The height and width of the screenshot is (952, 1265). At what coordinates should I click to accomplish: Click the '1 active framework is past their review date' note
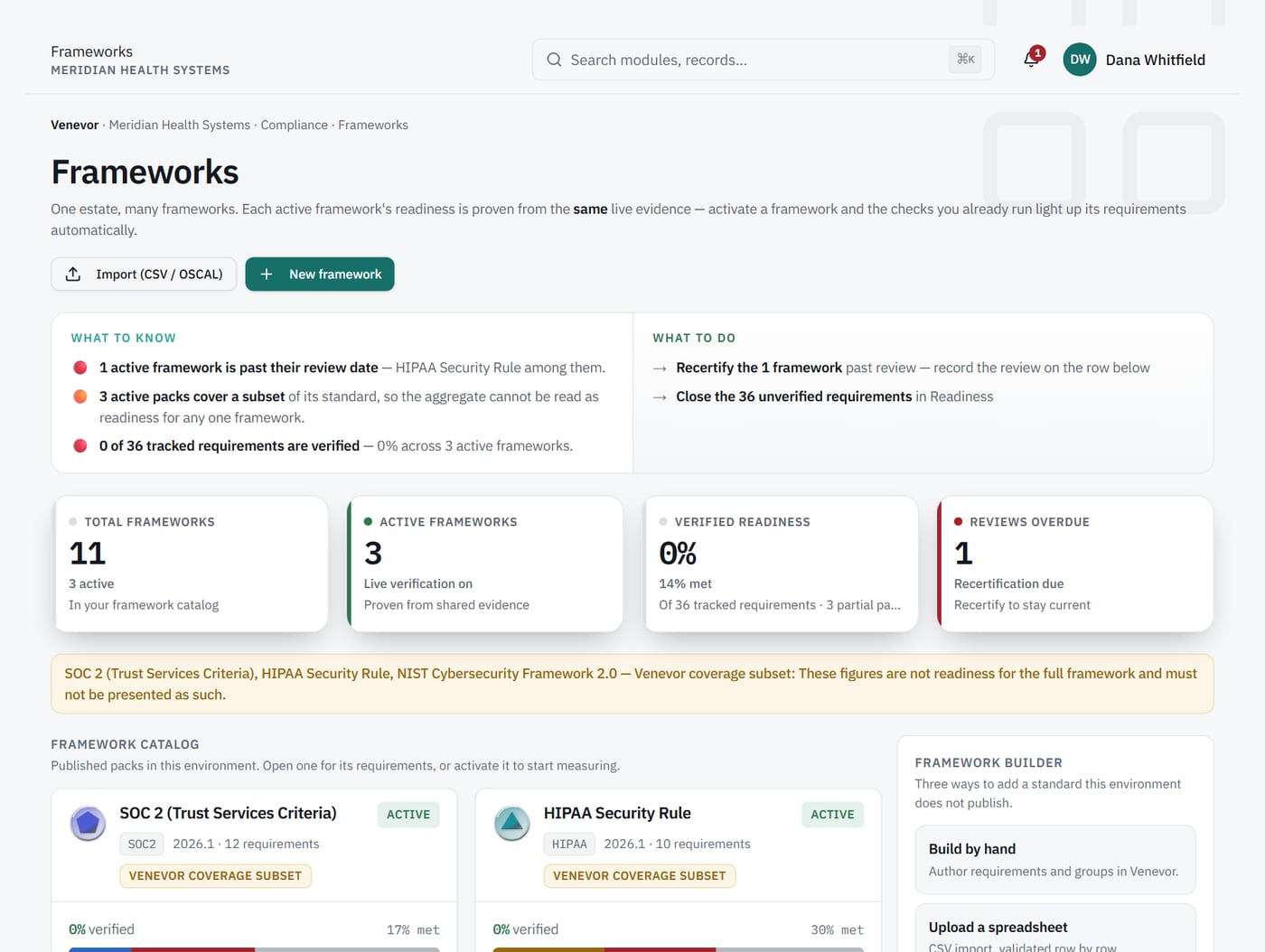click(352, 368)
